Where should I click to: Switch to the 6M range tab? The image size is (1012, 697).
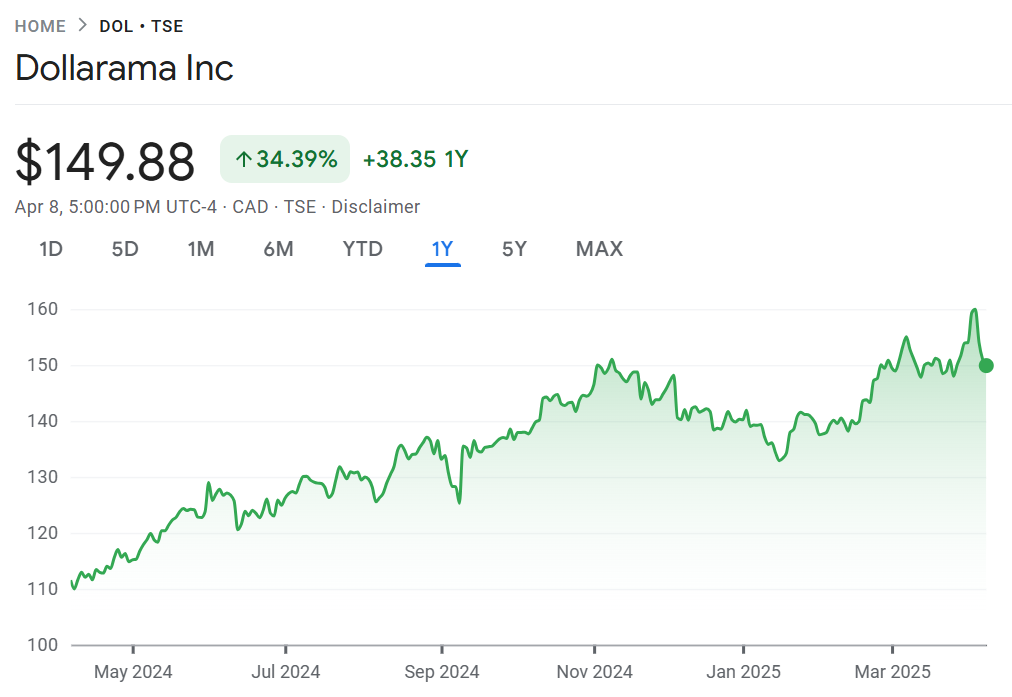click(x=278, y=249)
